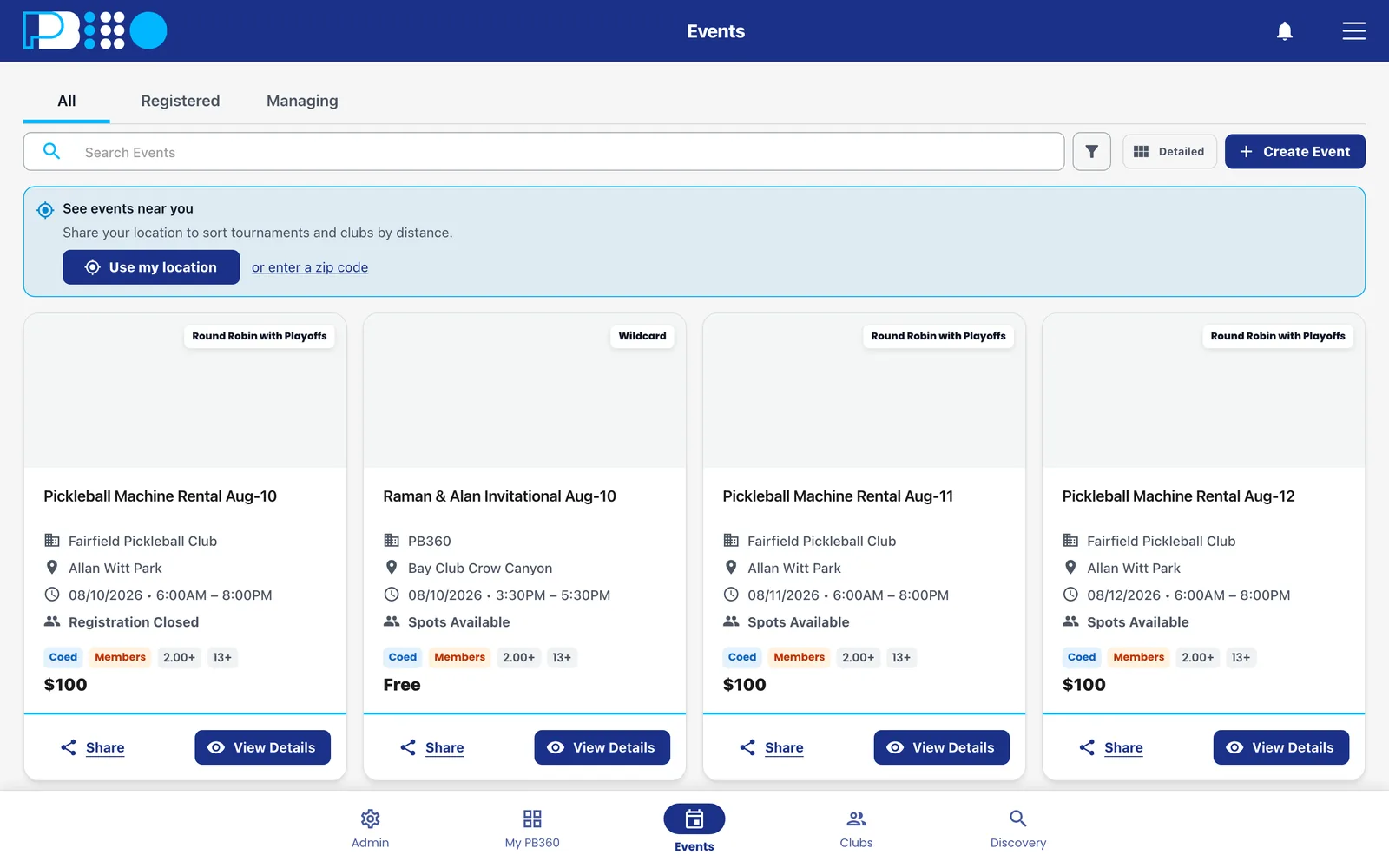This screenshot has width=1389, height=868.
Task: Open the filter funnel button
Action: click(x=1091, y=152)
